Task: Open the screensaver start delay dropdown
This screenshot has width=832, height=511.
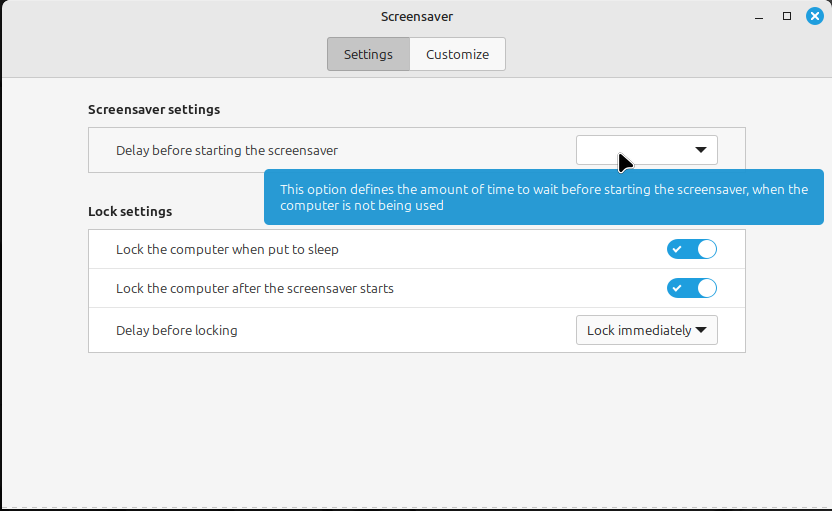Action: click(x=646, y=150)
